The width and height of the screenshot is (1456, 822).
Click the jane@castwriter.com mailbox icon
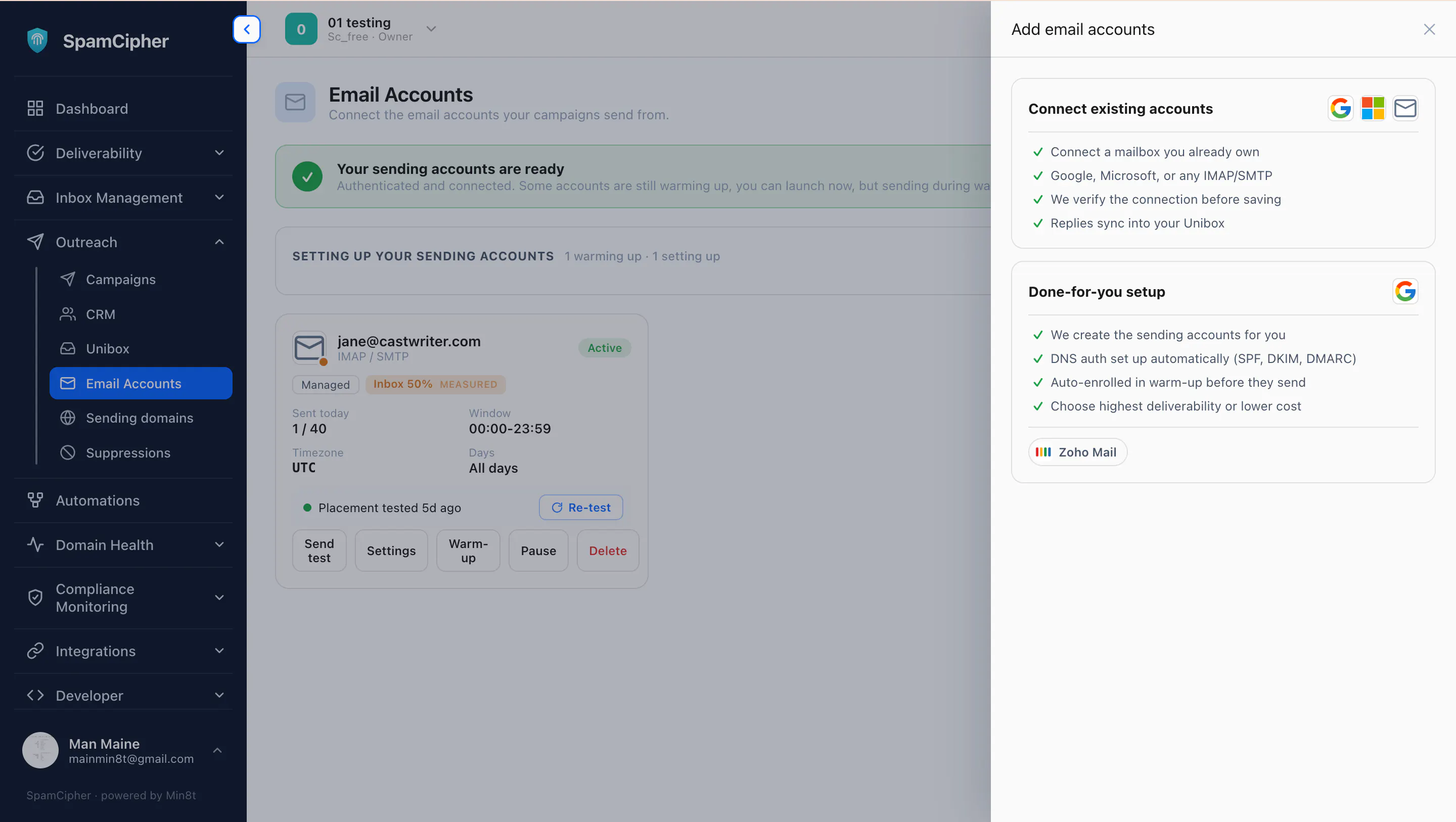tap(309, 347)
